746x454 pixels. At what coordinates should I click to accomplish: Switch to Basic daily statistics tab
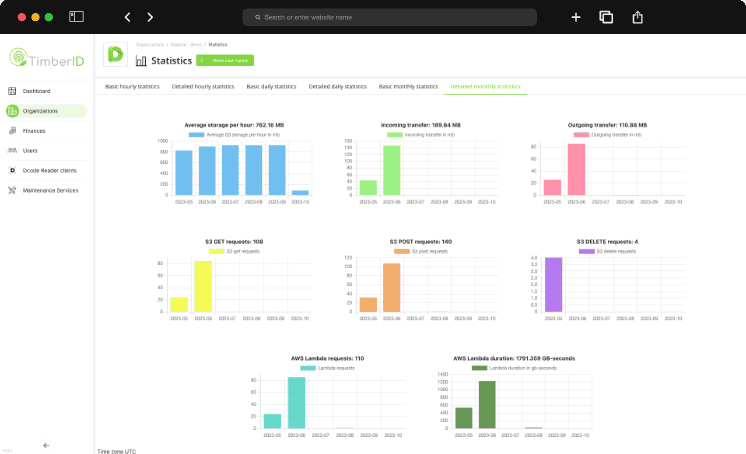pos(271,87)
